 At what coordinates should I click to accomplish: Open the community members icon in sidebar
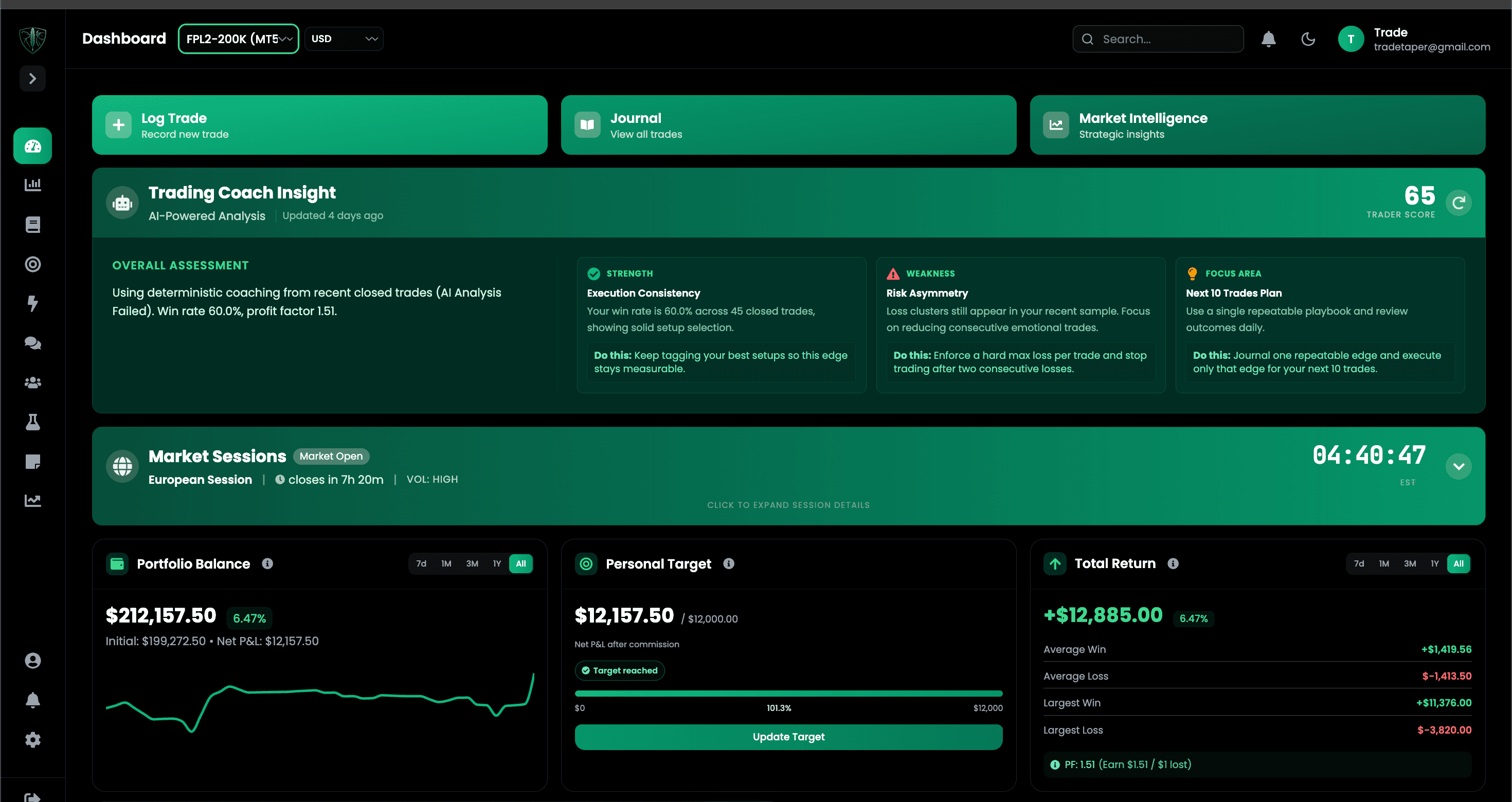33,382
